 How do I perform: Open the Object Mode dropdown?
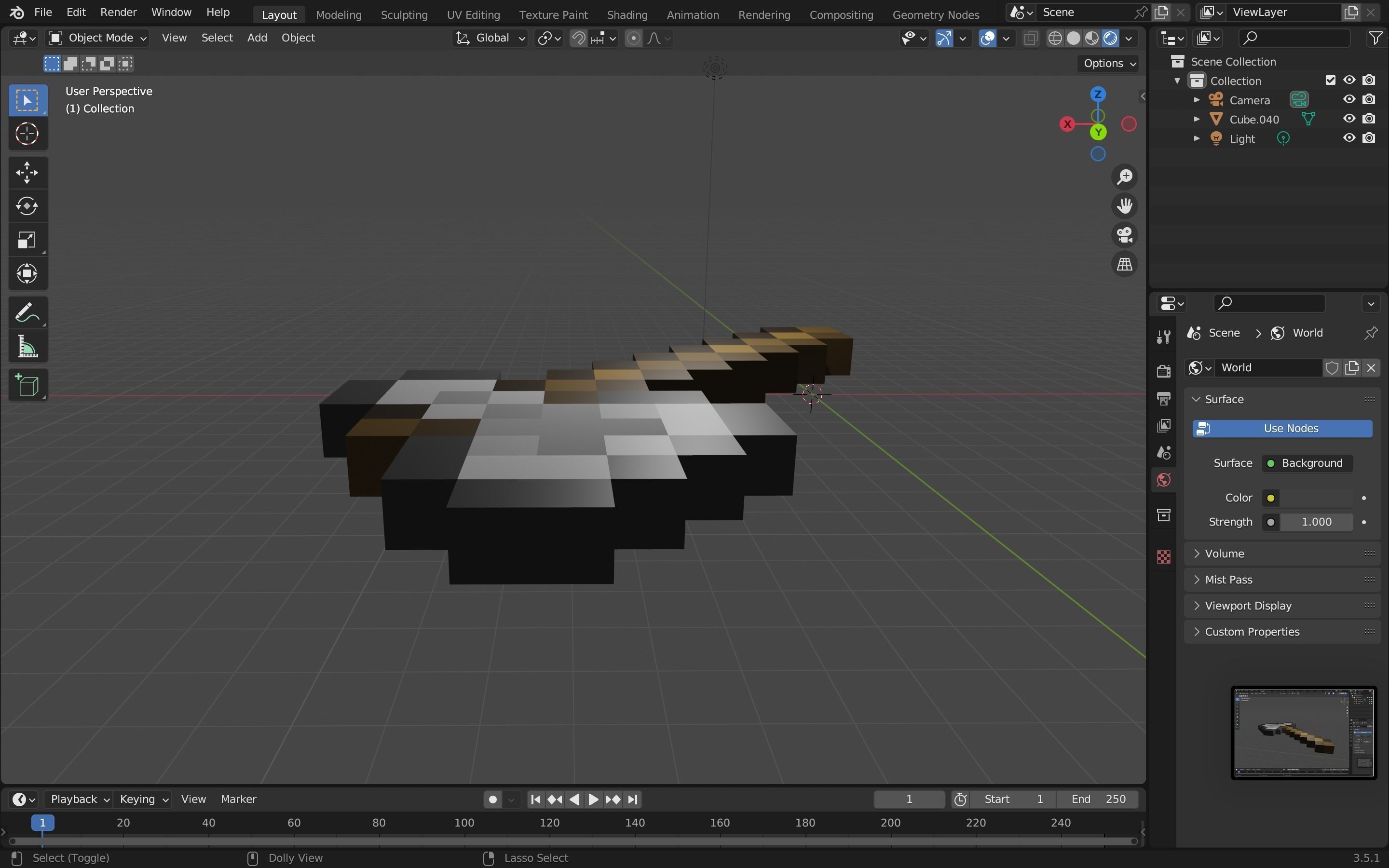pyautogui.click(x=96, y=38)
